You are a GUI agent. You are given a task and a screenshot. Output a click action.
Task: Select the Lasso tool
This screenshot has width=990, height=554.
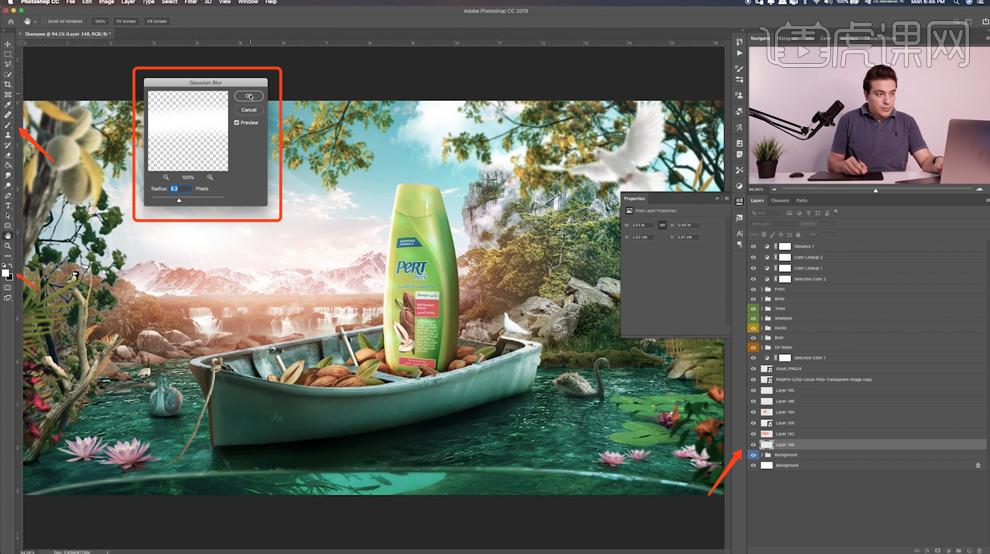click(x=8, y=64)
